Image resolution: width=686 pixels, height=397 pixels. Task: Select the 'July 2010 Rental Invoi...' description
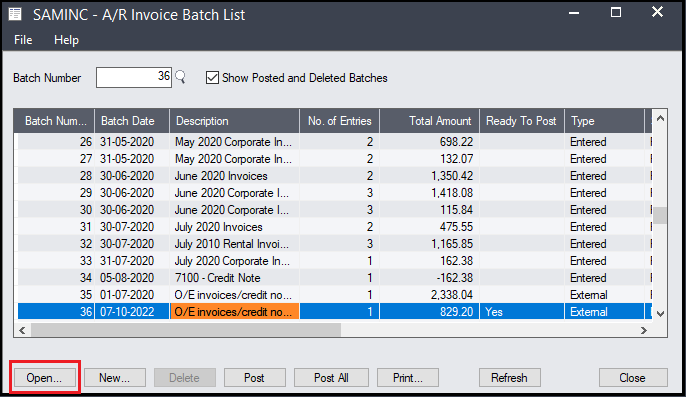[x=234, y=244]
